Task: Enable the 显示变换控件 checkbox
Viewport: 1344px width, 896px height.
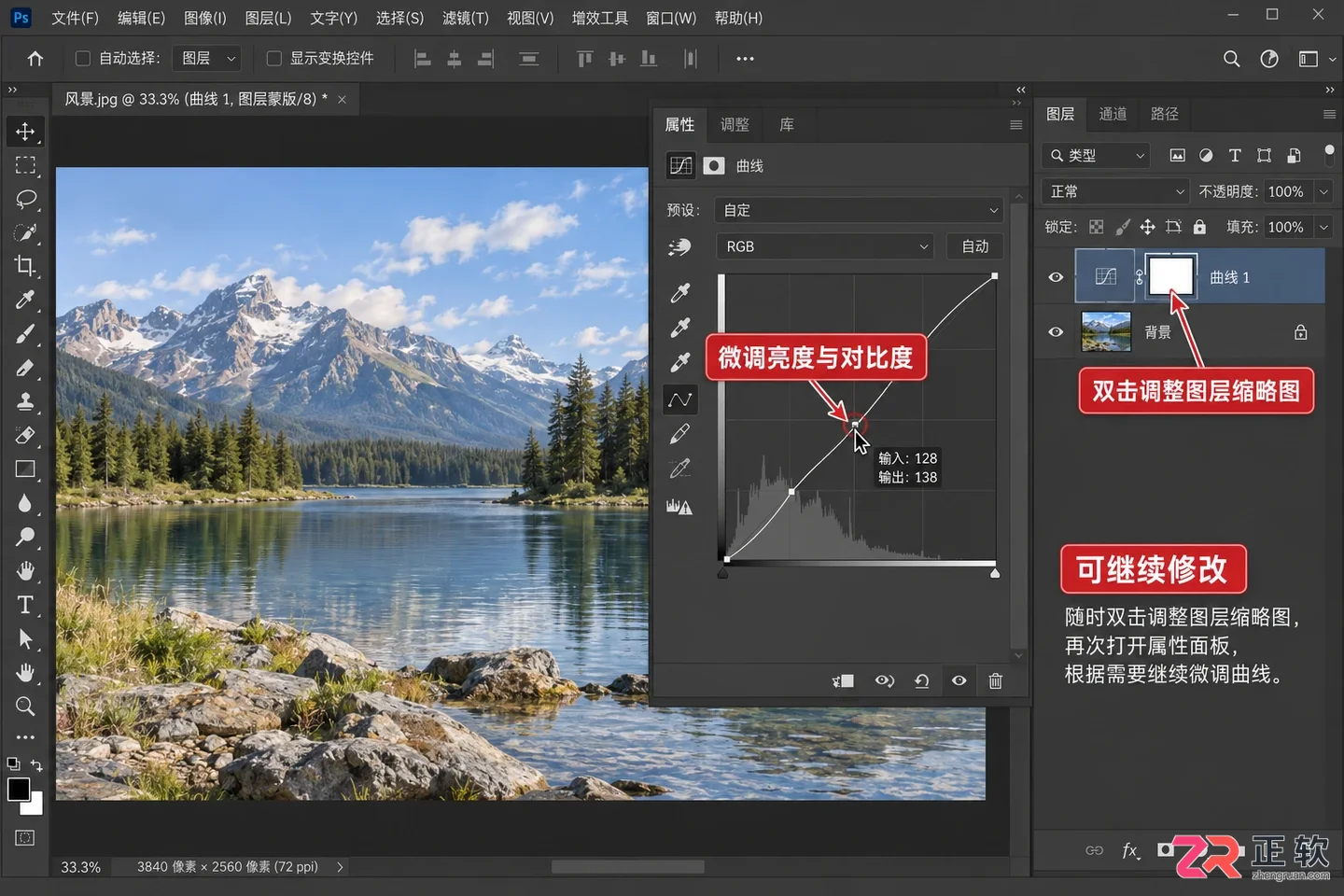Action: (273, 59)
